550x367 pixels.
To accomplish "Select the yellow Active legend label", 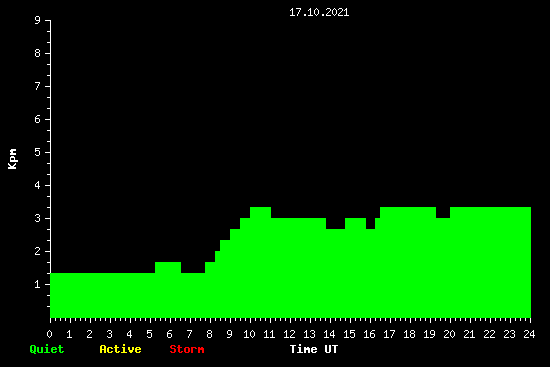I will [x=120, y=349].
